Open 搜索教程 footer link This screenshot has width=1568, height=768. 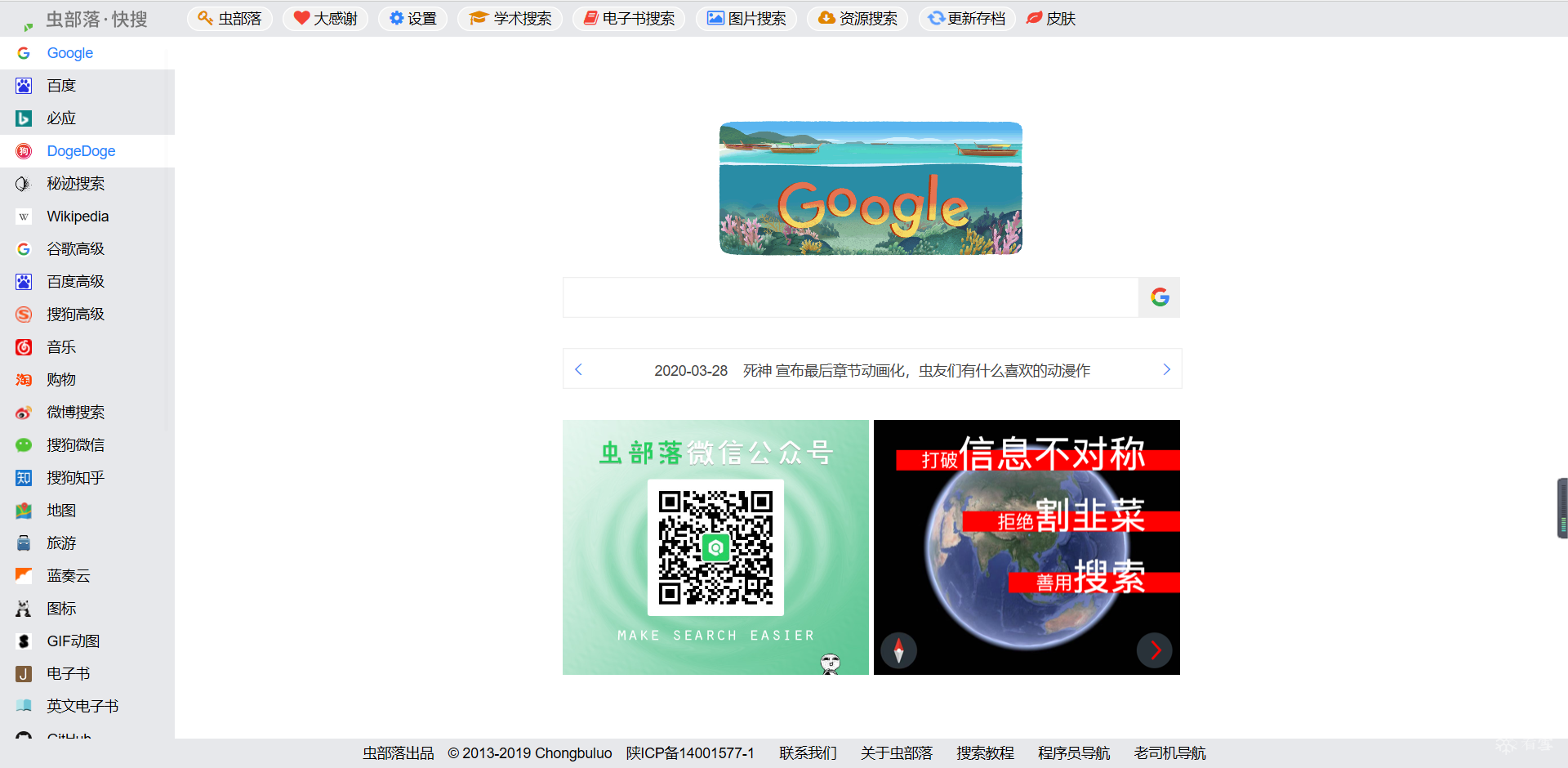click(x=986, y=753)
